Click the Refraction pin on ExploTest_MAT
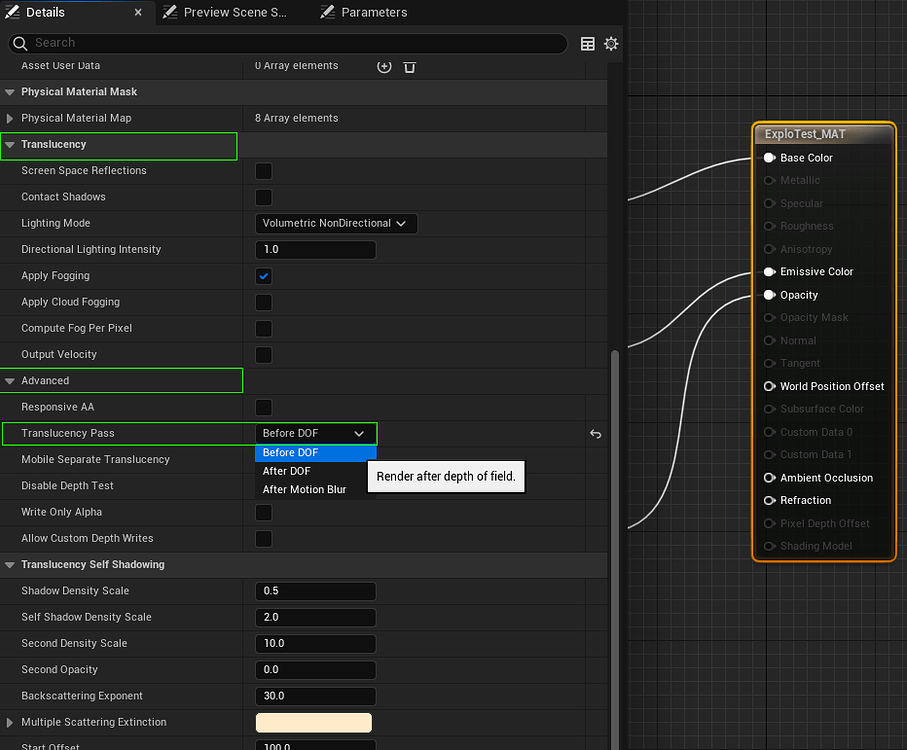Screen dimensions: 907x750 coord(769,500)
